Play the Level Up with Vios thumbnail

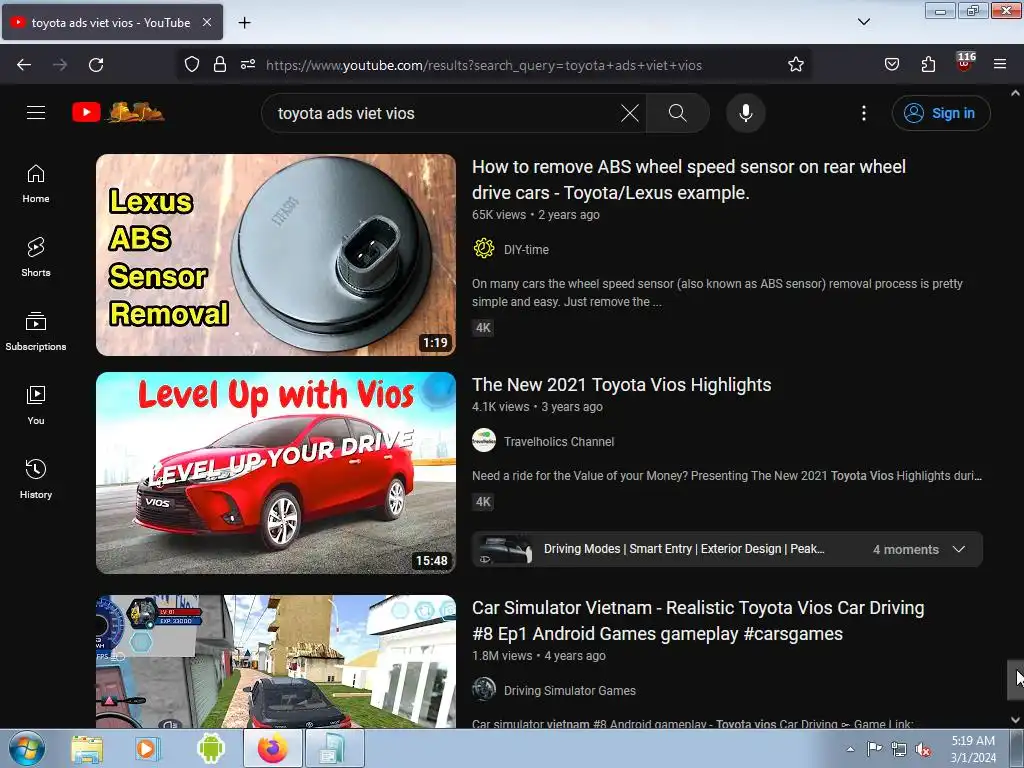click(x=276, y=473)
